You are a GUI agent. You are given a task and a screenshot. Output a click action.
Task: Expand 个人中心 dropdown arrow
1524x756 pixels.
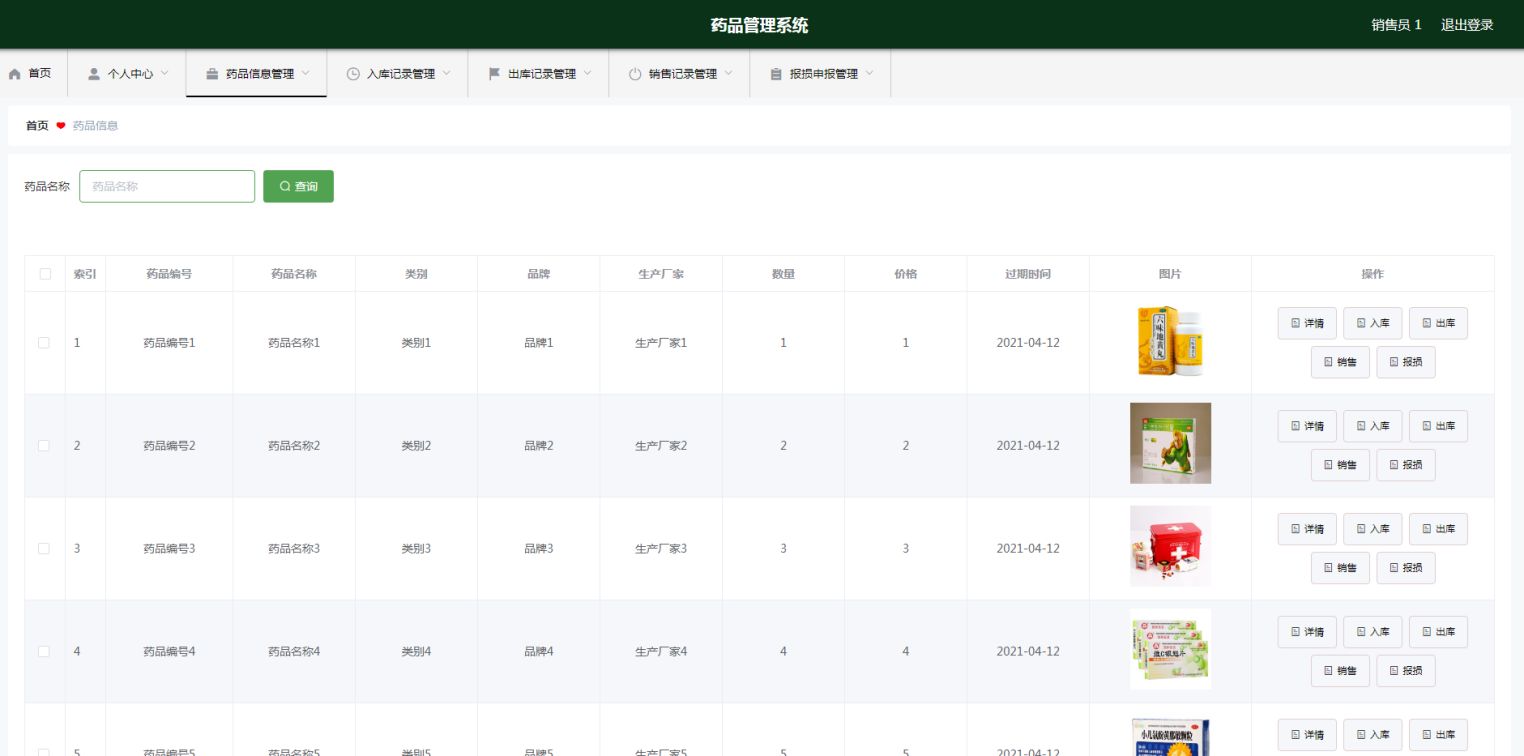pos(165,73)
